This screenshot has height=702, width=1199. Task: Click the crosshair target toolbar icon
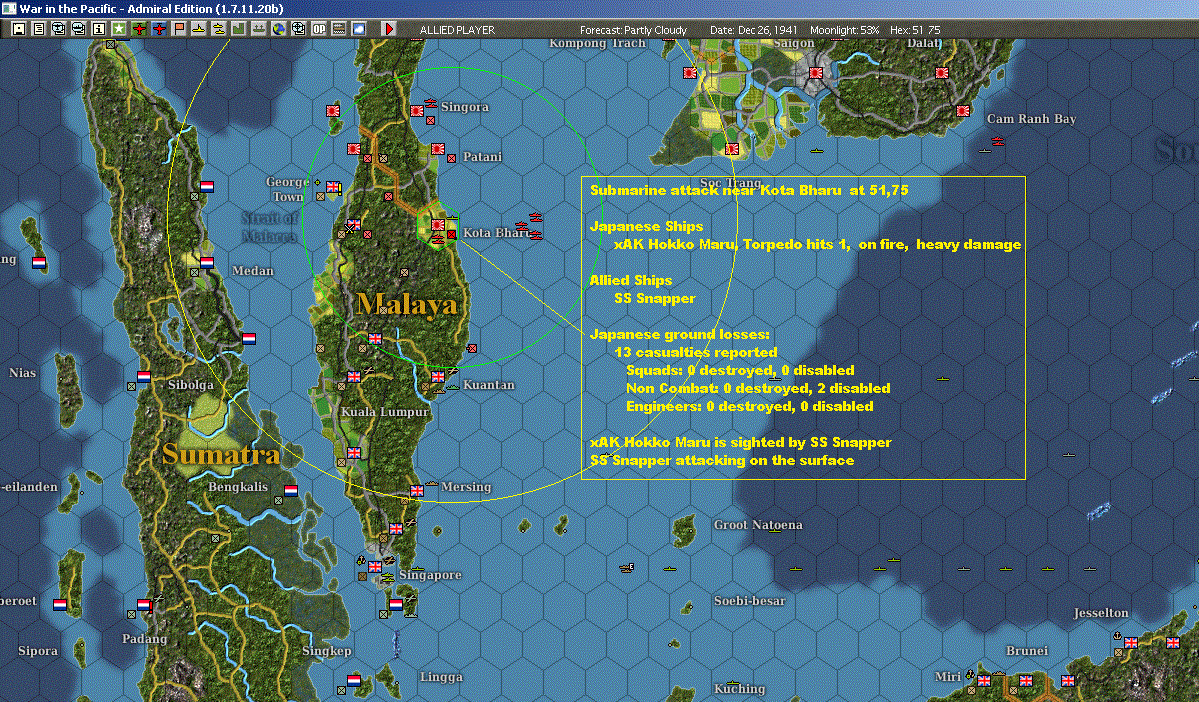pyautogui.click(x=298, y=29)
